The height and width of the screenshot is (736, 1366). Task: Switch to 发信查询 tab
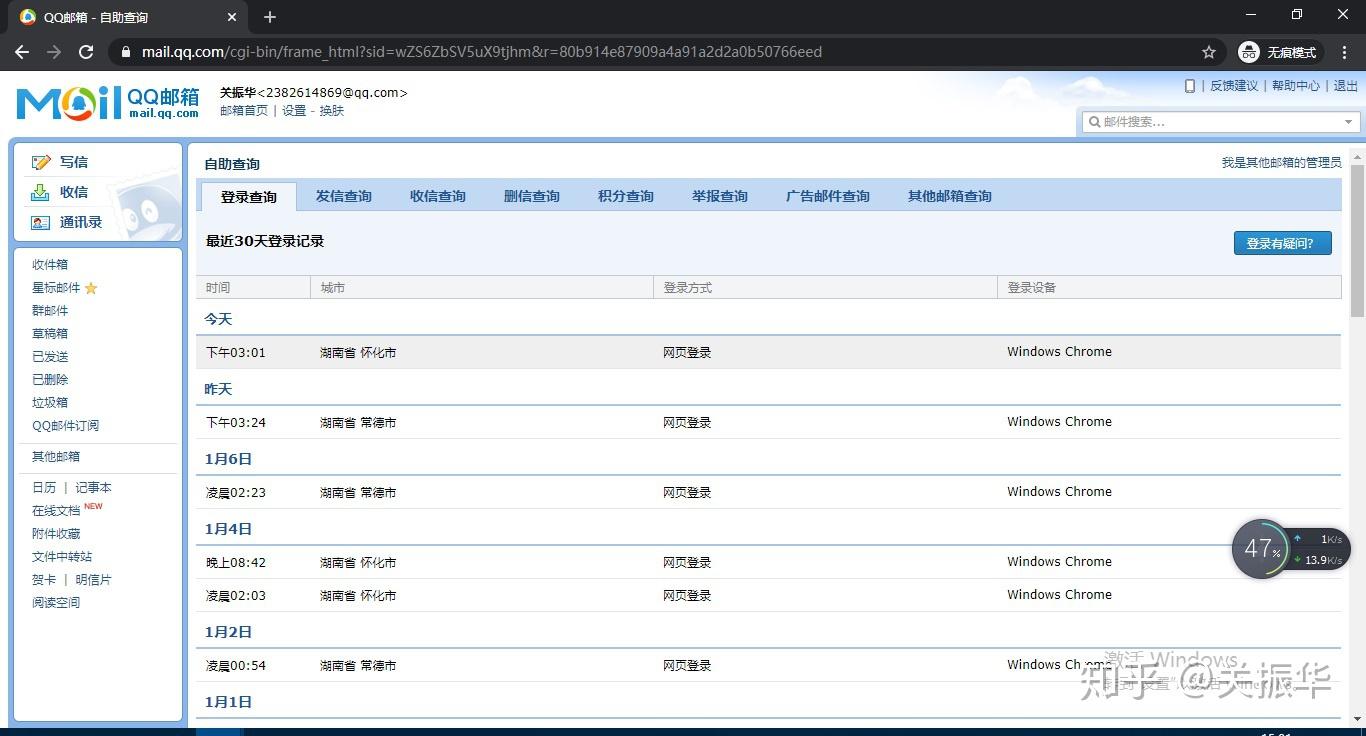[344, 196]
